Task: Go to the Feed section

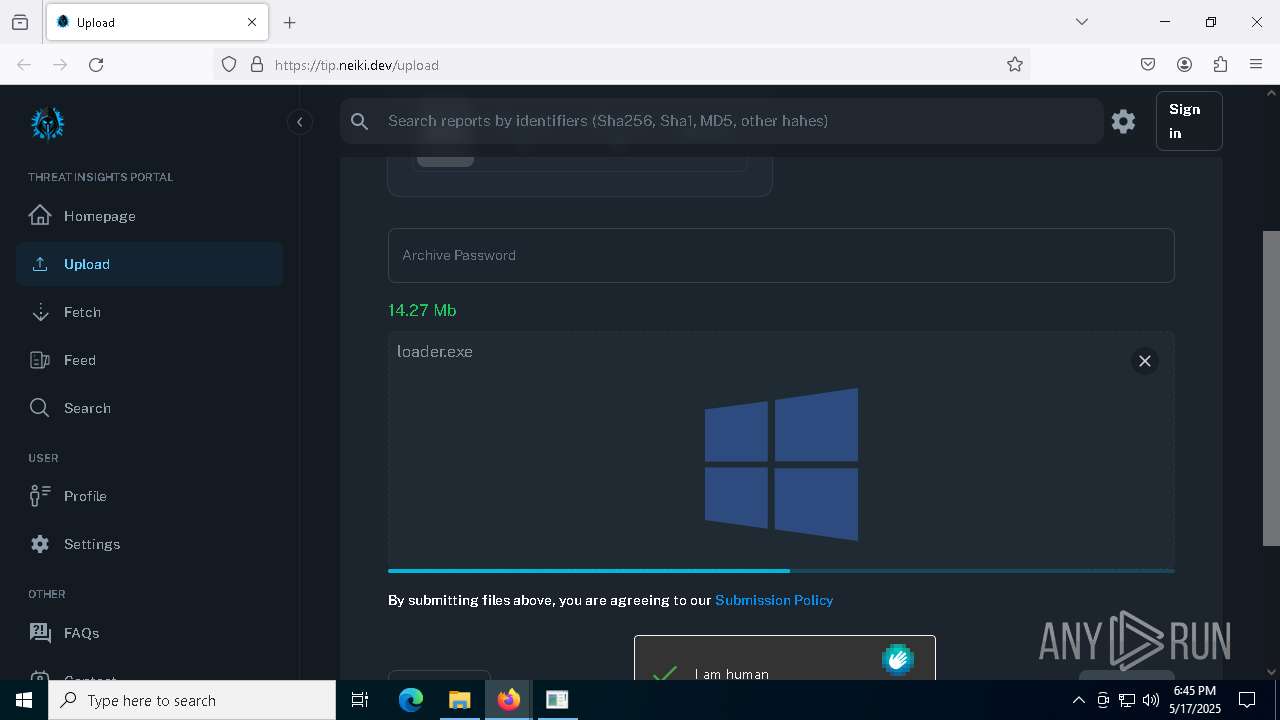Action: (x=149, y=360)
